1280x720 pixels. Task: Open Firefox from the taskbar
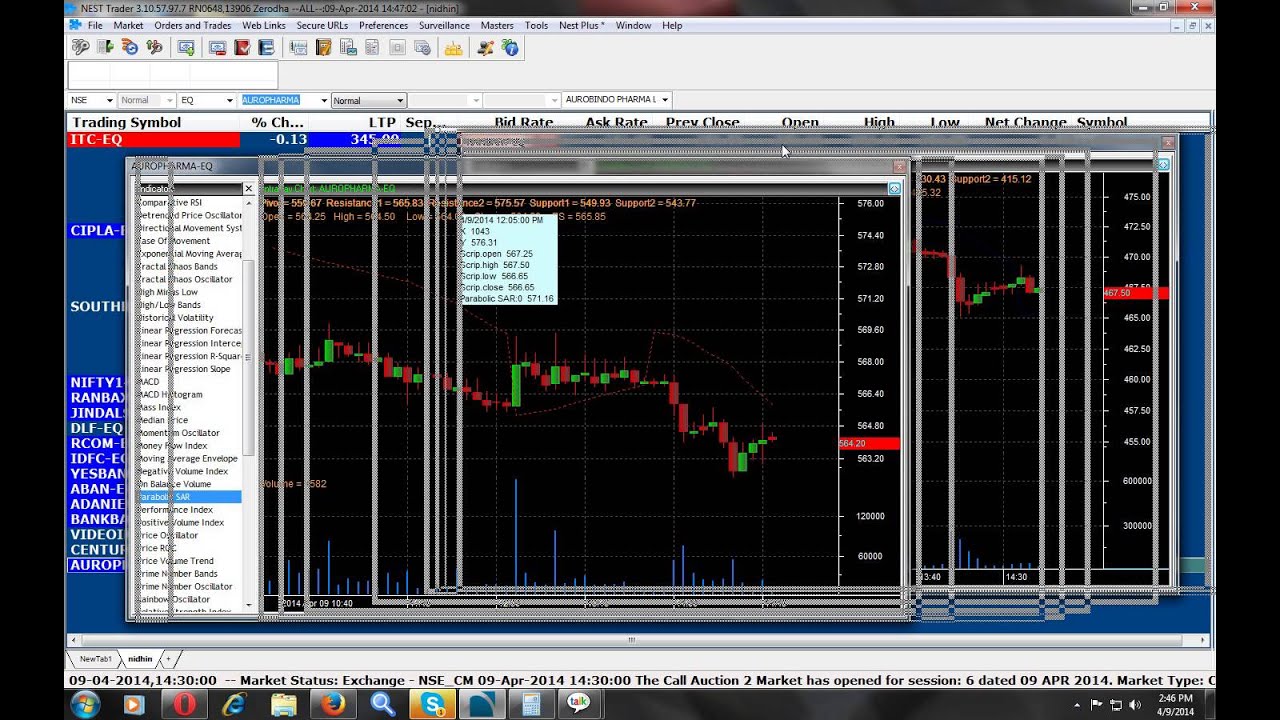(x=333, y=705)
